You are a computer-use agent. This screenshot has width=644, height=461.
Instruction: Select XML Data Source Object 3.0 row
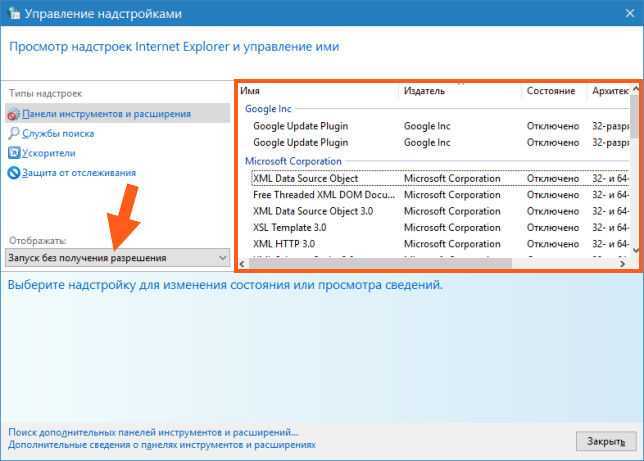click(441, 211)
